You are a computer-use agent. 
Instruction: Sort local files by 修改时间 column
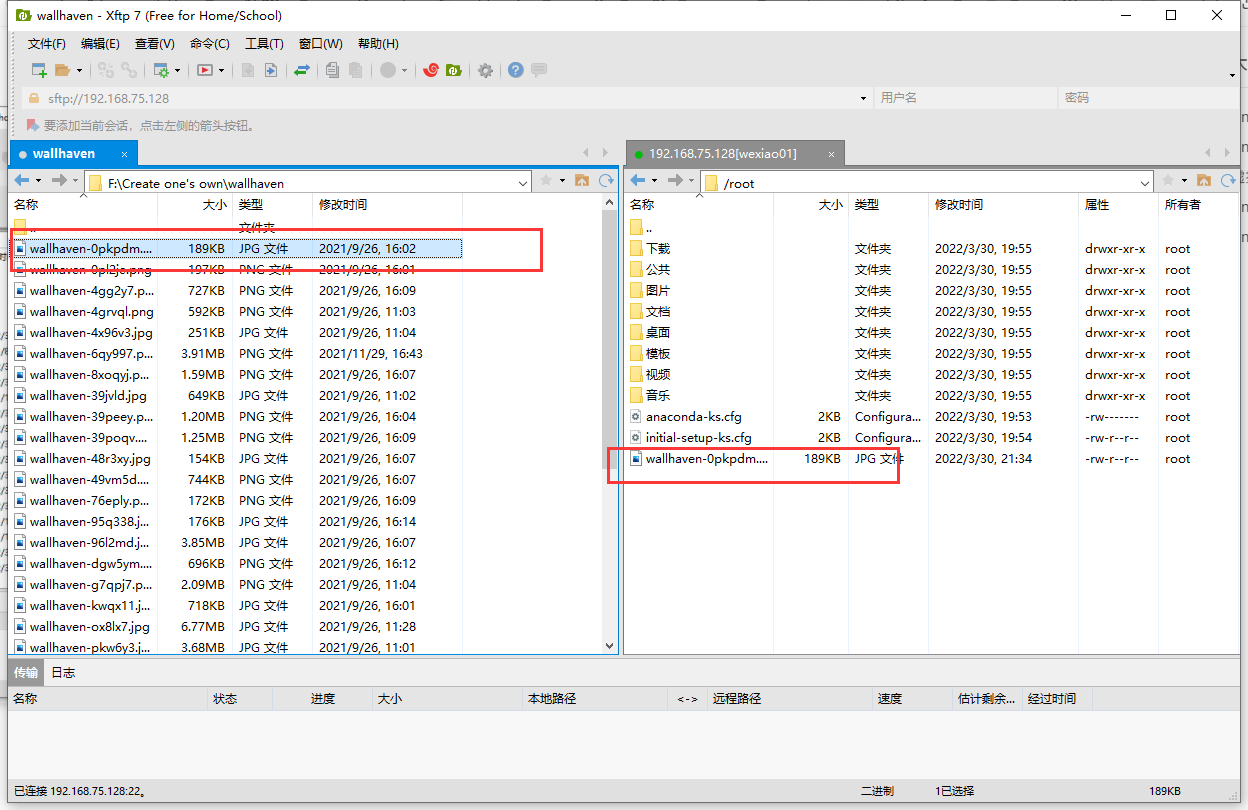(x=386, y=204)
